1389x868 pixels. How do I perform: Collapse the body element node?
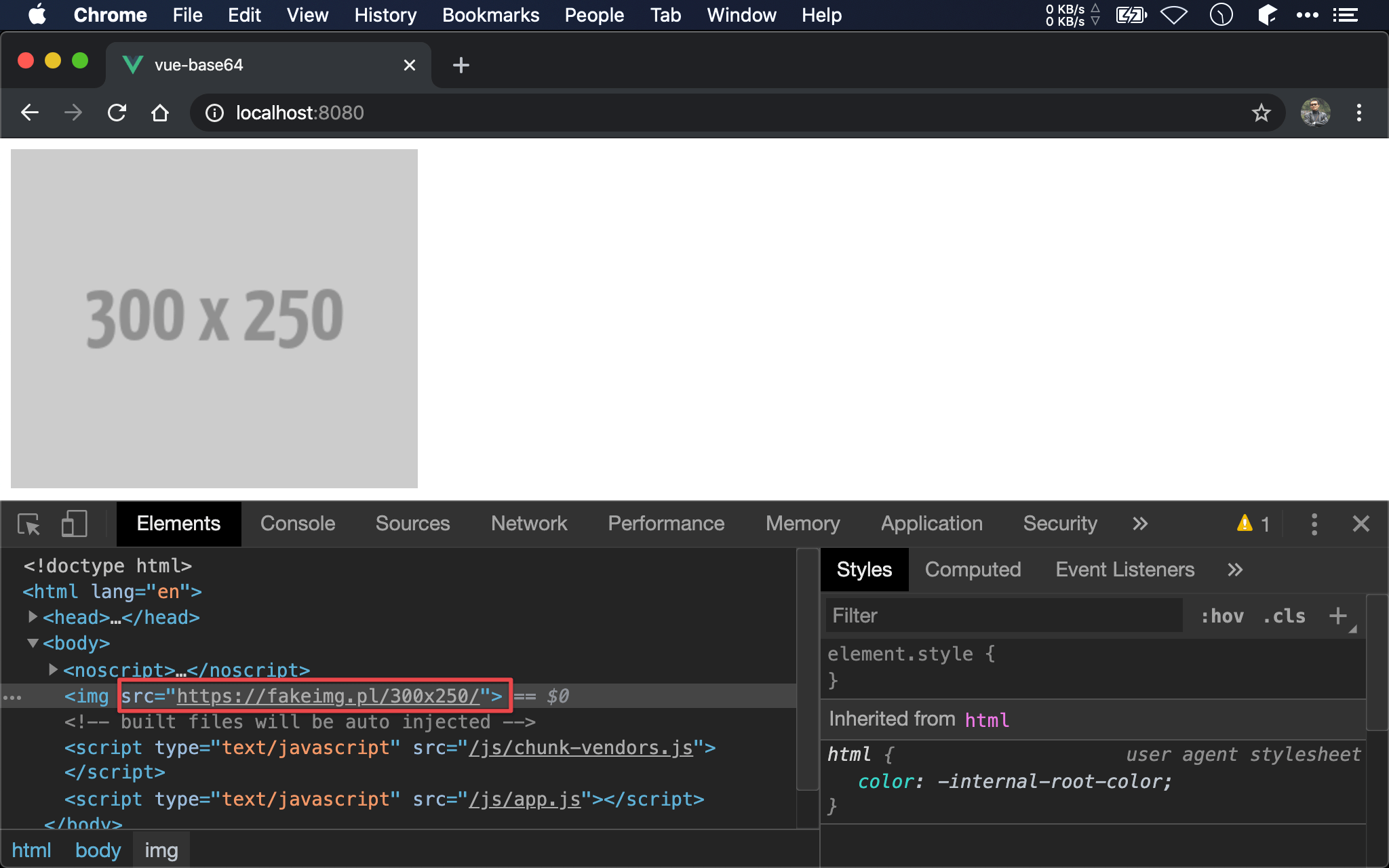coord(33,643)
